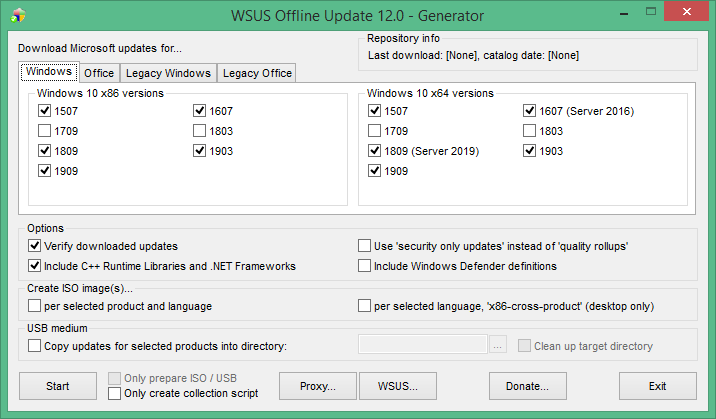Uncheck x64 1607 (Server 2016)

pos(529,111)
